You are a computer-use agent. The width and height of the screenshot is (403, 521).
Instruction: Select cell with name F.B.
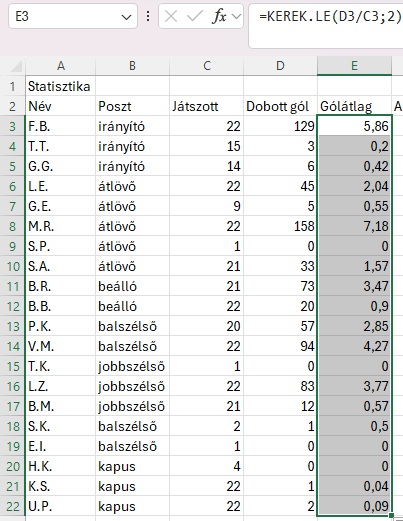pos(61,126)
